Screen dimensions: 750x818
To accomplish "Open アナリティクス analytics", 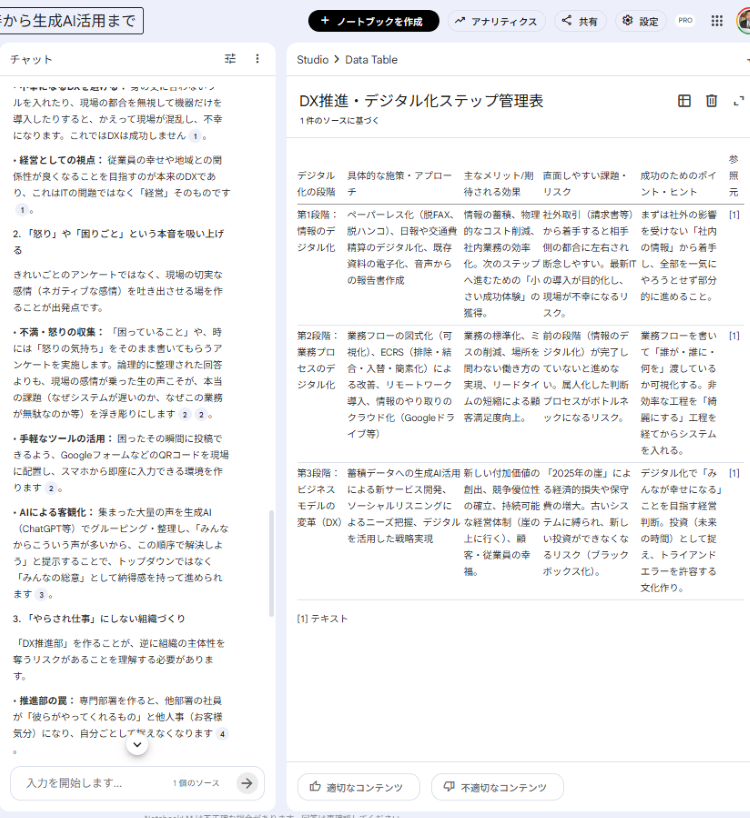I will [x=496, y=21].
